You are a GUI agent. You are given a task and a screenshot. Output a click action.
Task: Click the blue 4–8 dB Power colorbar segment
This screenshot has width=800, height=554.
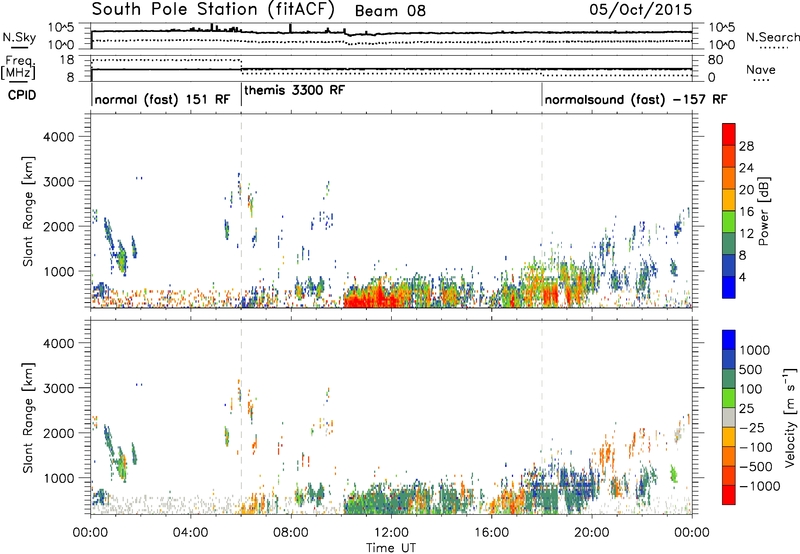pos(729,265)
